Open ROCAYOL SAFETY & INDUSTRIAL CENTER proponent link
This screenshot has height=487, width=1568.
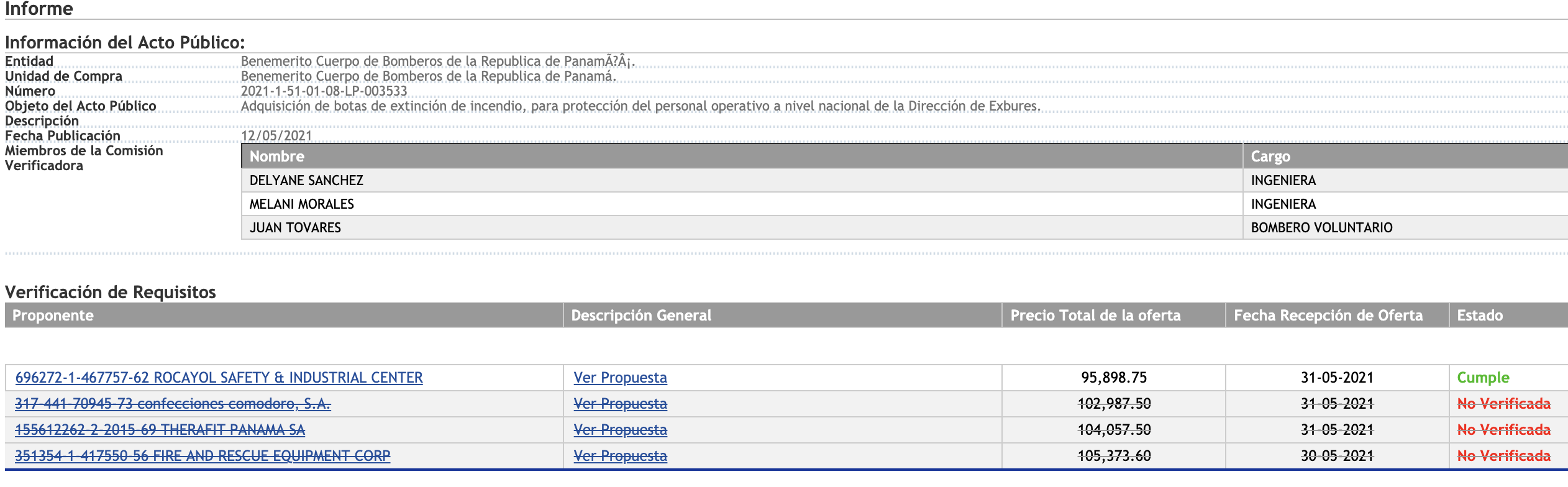click(219, 378)
